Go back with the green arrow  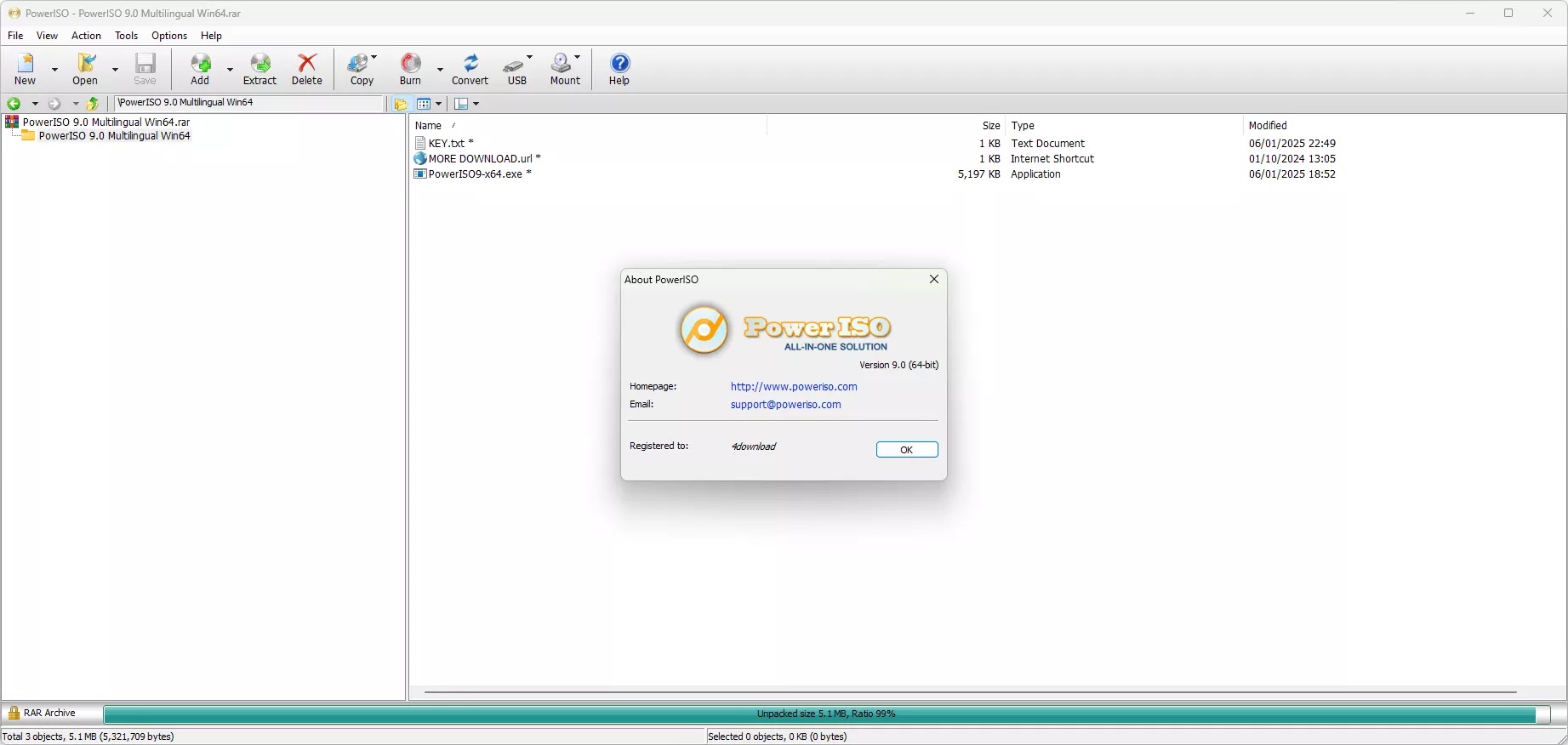coord(14,104)
